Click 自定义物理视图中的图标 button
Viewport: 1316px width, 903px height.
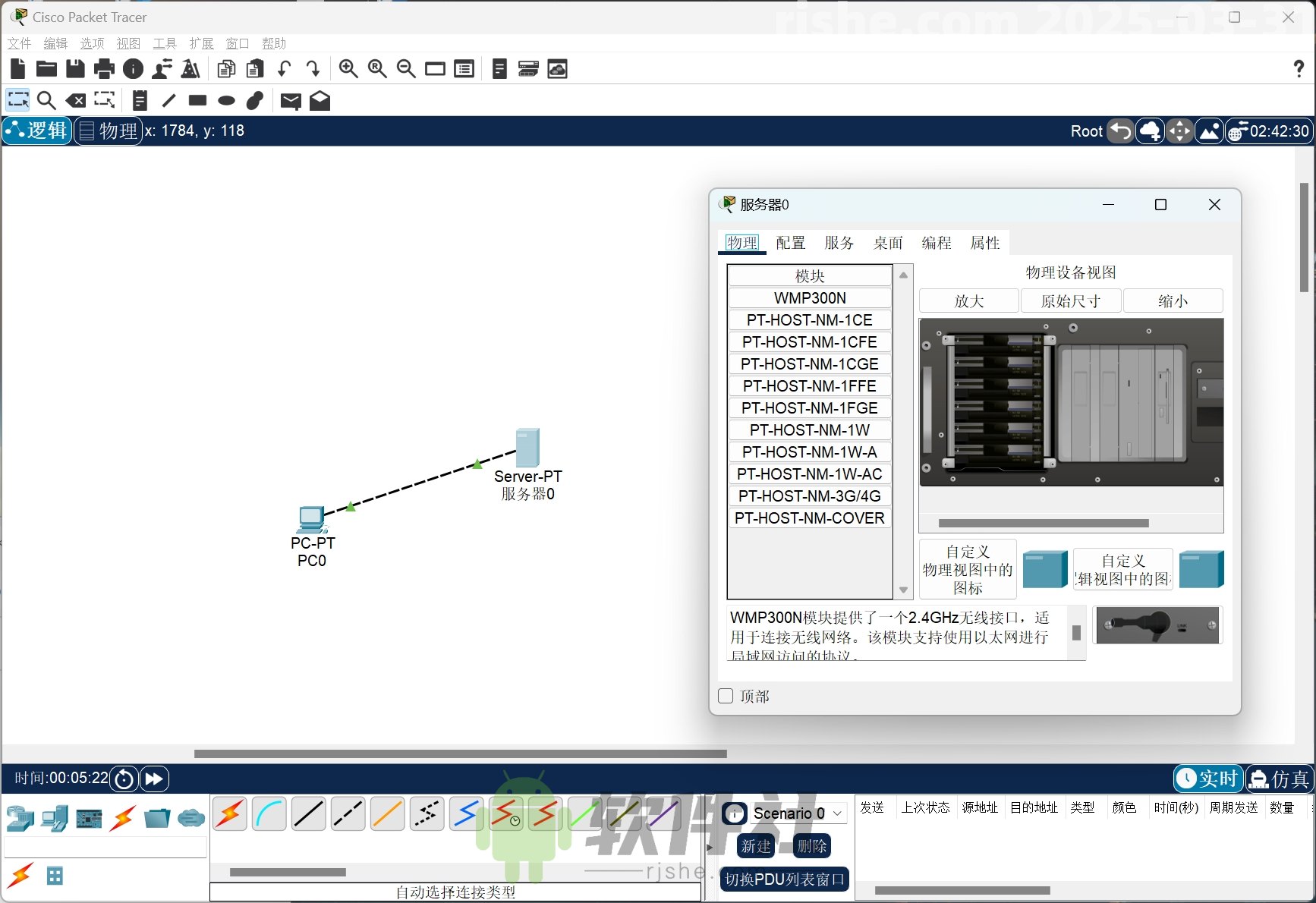click(x=968, y=570)
